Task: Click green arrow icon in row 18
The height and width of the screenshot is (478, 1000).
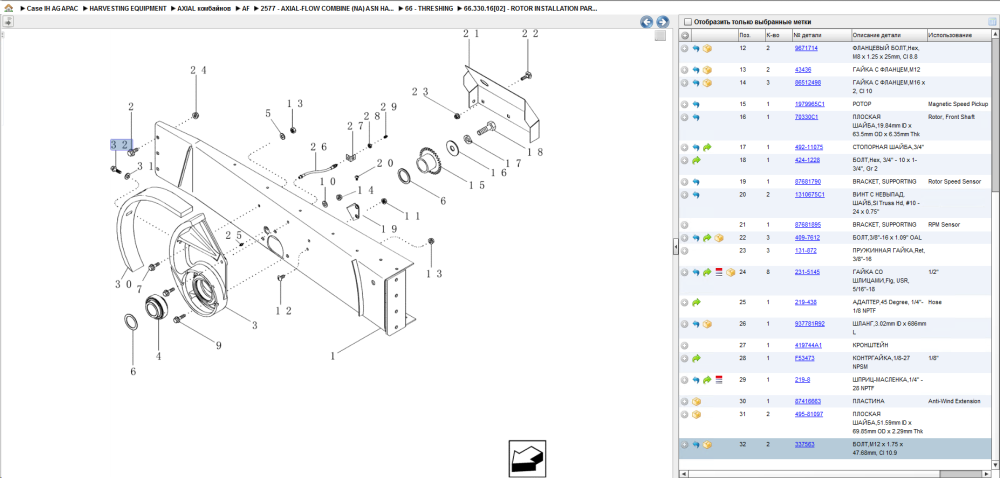Action: pos(696,160)
